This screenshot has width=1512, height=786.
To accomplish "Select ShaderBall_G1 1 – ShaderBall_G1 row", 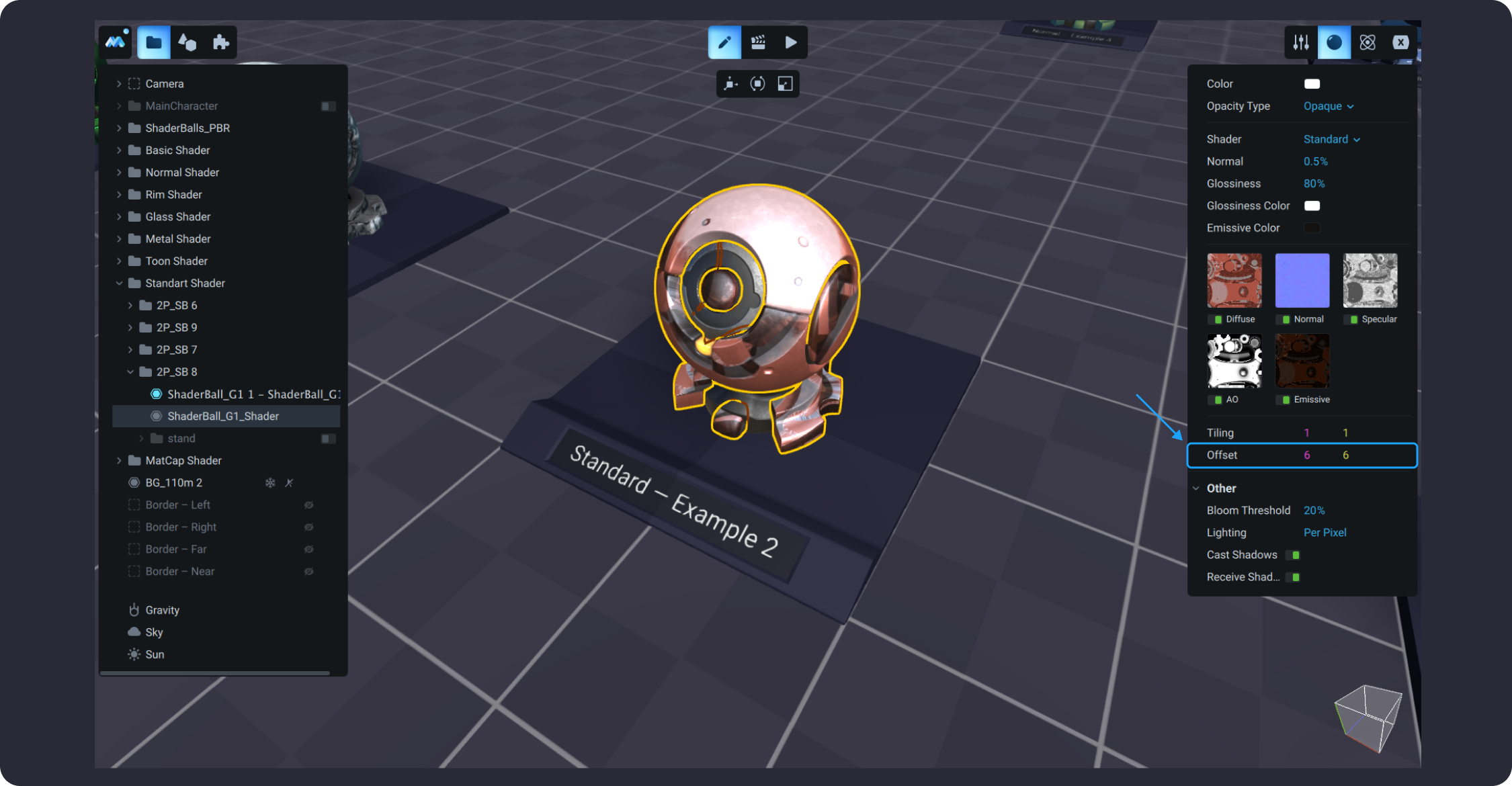I will (x=226, y=394).
